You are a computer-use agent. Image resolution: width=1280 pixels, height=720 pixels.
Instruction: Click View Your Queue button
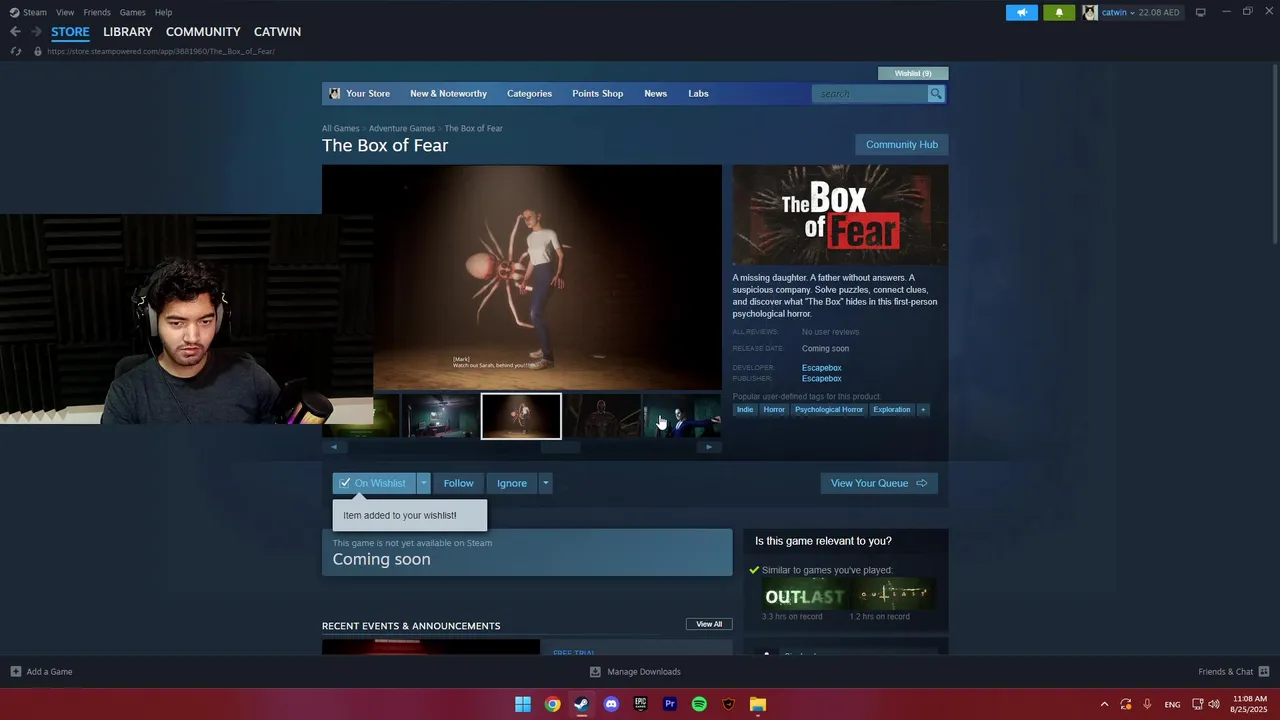[x=879, y=483]
